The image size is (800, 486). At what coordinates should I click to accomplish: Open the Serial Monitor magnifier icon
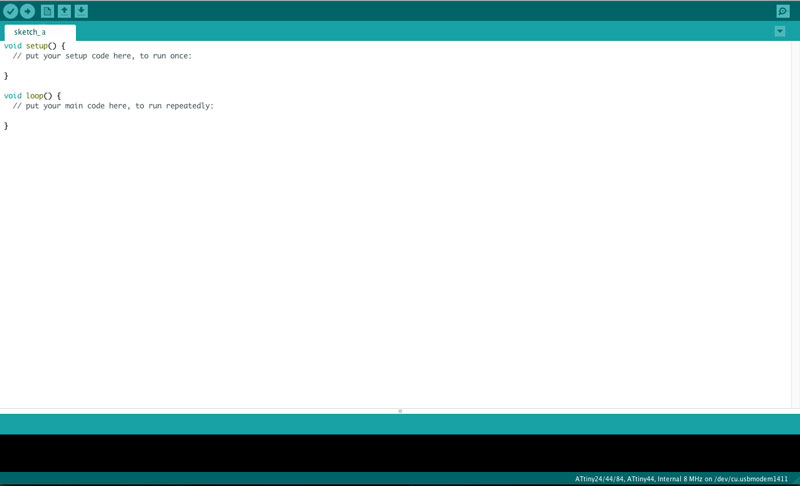pyautogui.click(x=783, y=11)
